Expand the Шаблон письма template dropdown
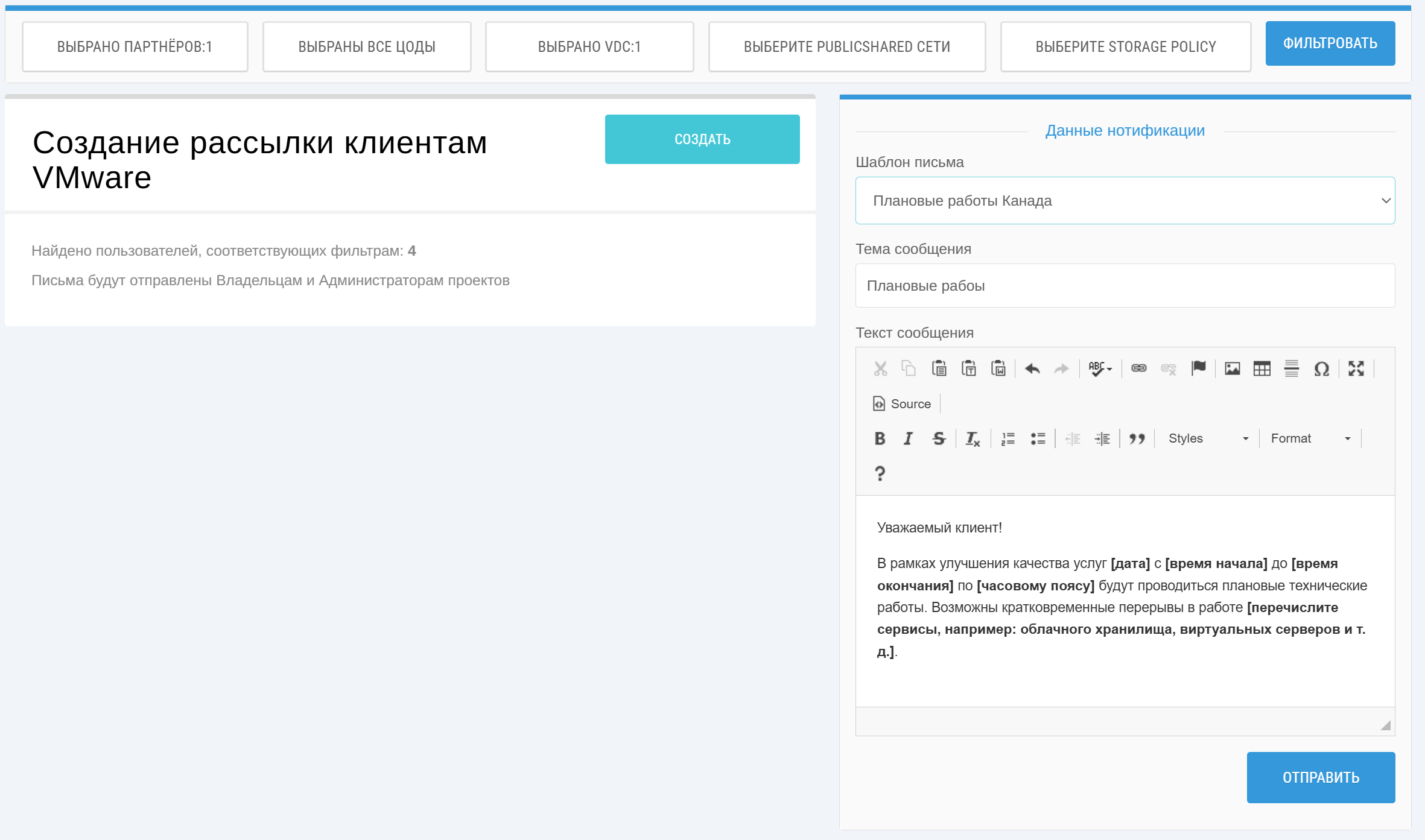The width and height of the screenshot is (1425, 840). (x=1125, y=201)
